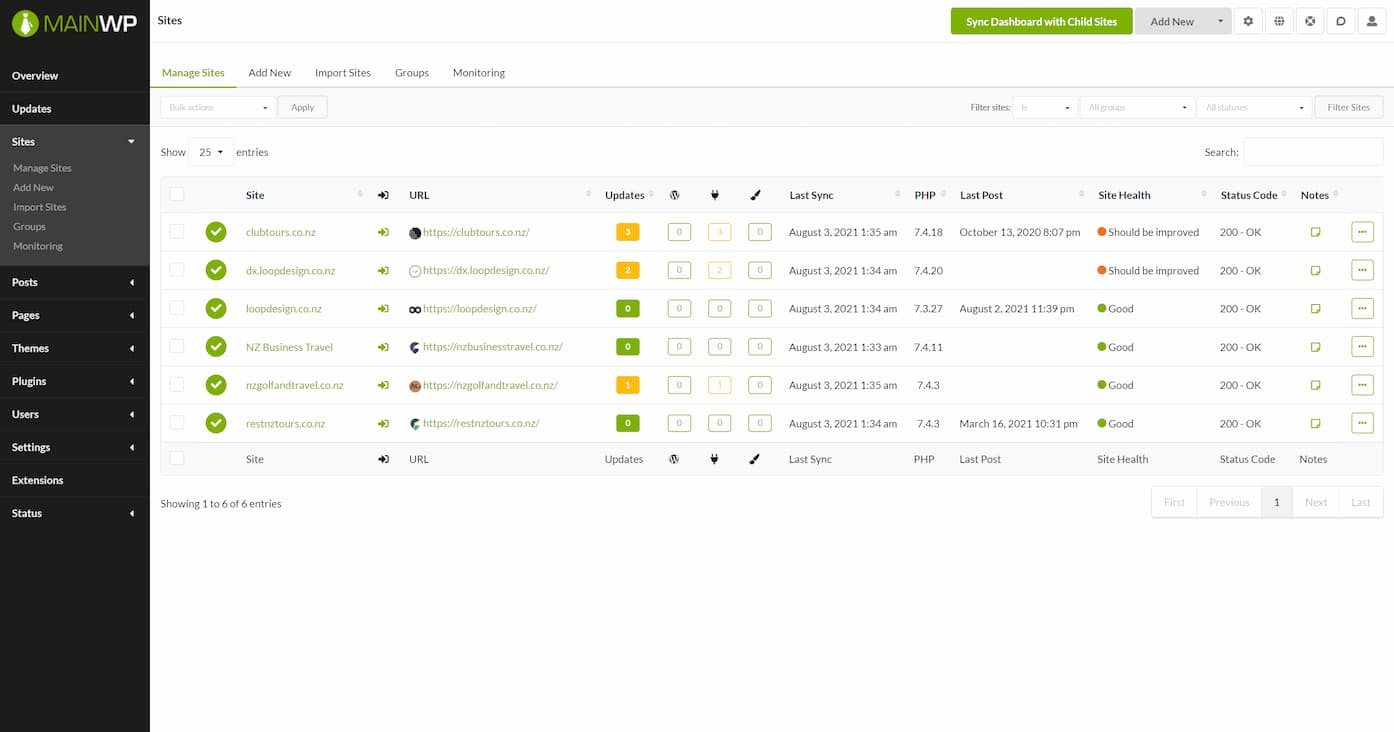
Task: Log in to nzgolfandtravel.co.nz arrow icon
Action: pyautogui.click(x=383, y=385)
